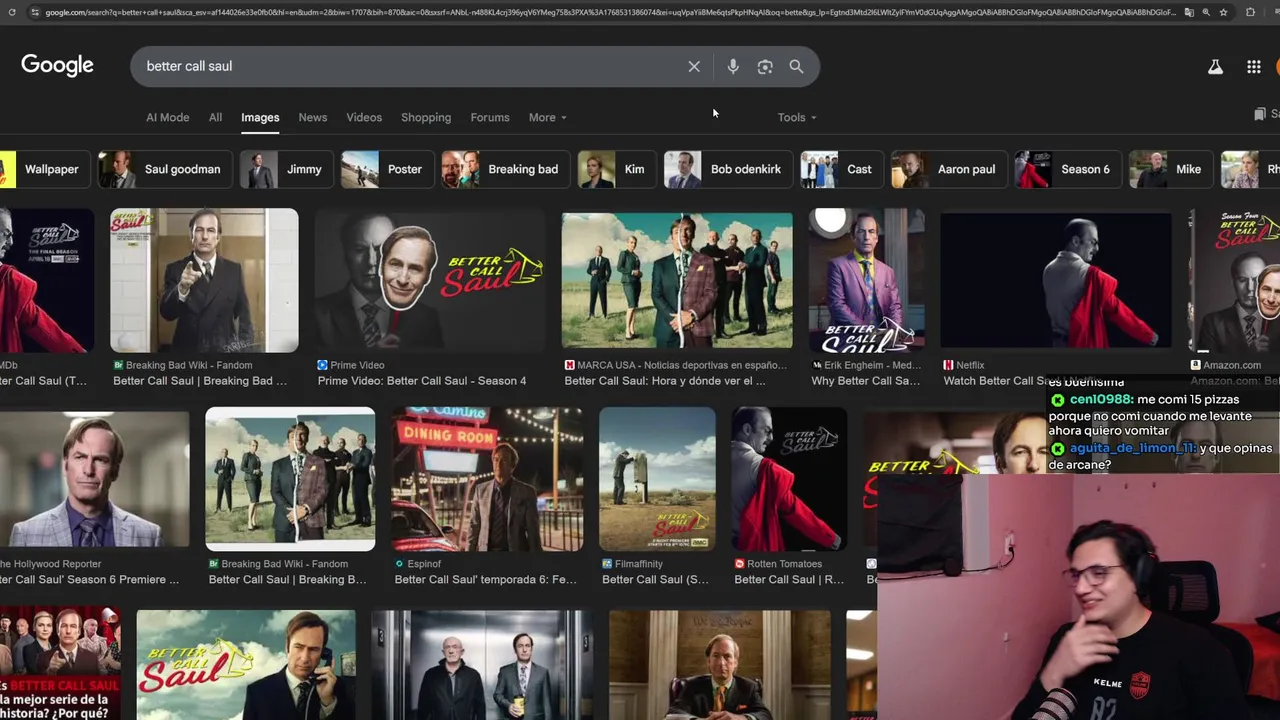
Task: Click chat username cenl0988
Action: (1101, 400)
